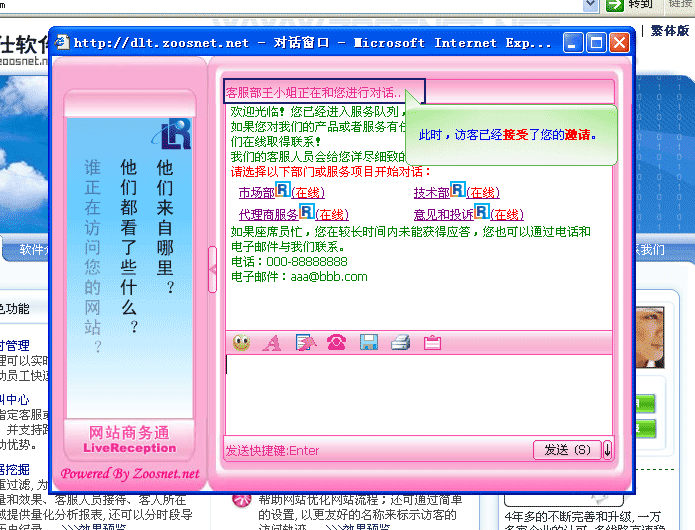Click the send file icon

305,343
